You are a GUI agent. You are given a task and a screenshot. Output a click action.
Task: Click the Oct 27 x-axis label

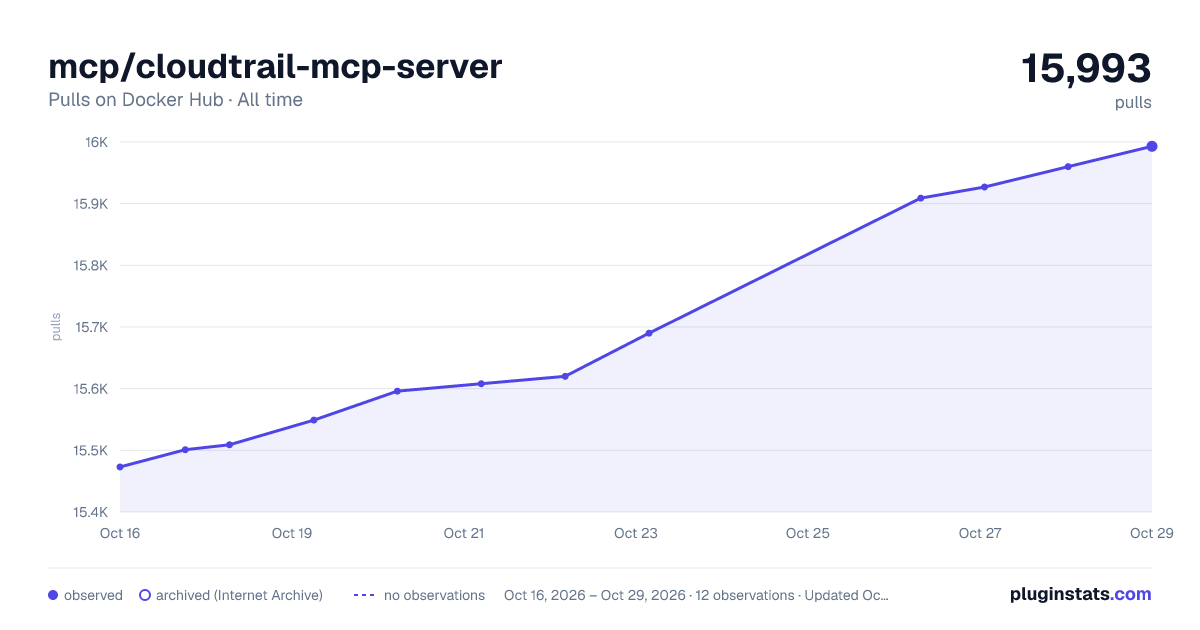(x=980, y=533)
